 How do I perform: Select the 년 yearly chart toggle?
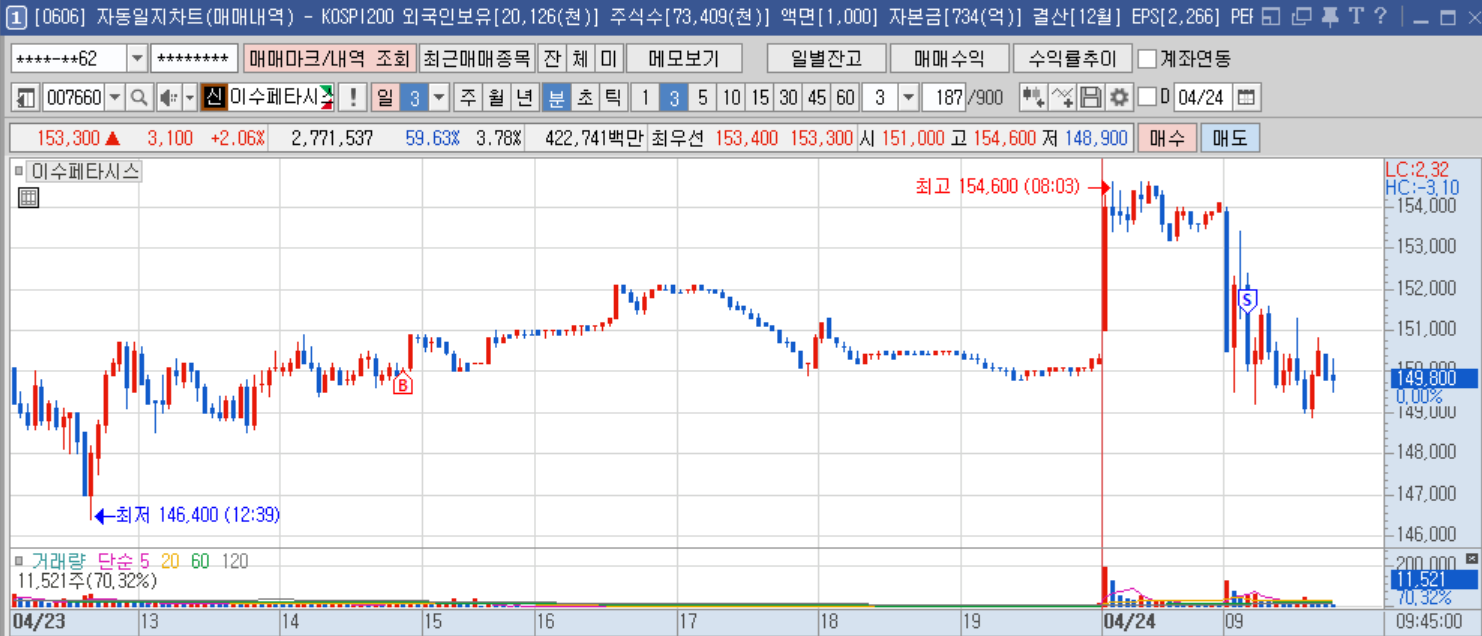524,98
